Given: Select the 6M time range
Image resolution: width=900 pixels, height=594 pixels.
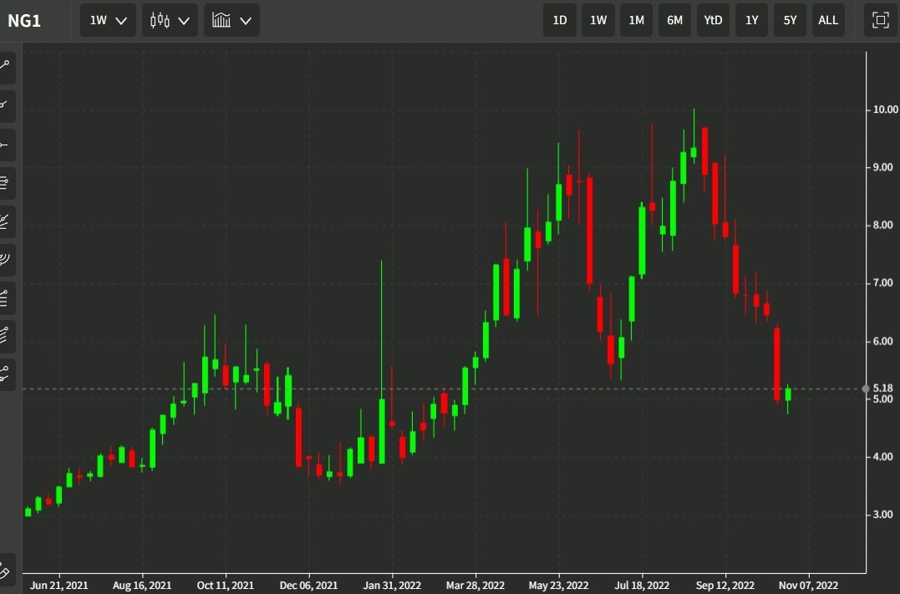Looking at the screenshot, I should pyautogui.click(x=674, y=21).
